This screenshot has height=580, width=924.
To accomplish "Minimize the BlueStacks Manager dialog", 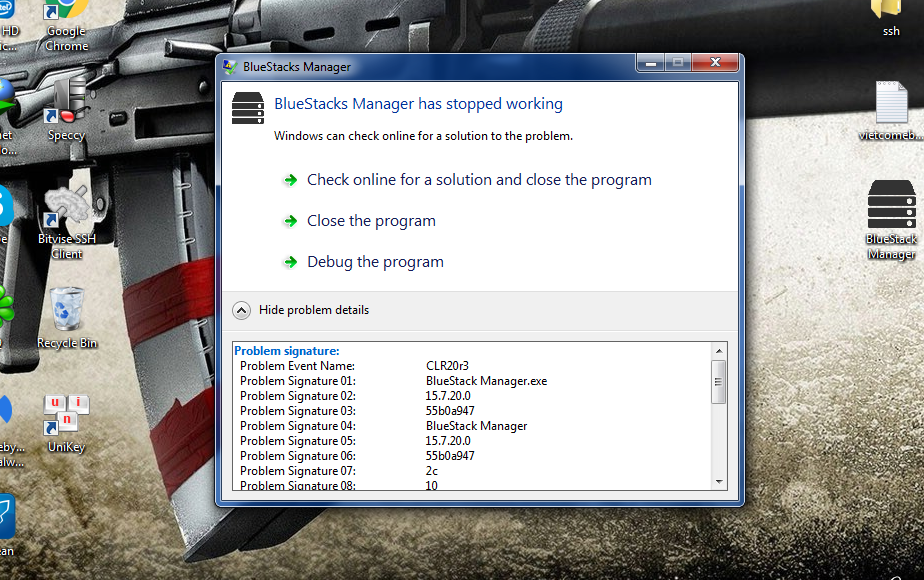I will [651, 62].
